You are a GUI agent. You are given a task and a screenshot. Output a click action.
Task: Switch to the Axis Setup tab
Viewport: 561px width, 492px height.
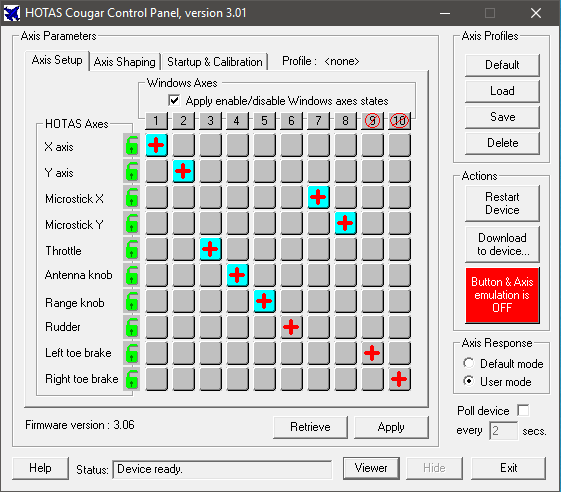click(x=57, y=60)
